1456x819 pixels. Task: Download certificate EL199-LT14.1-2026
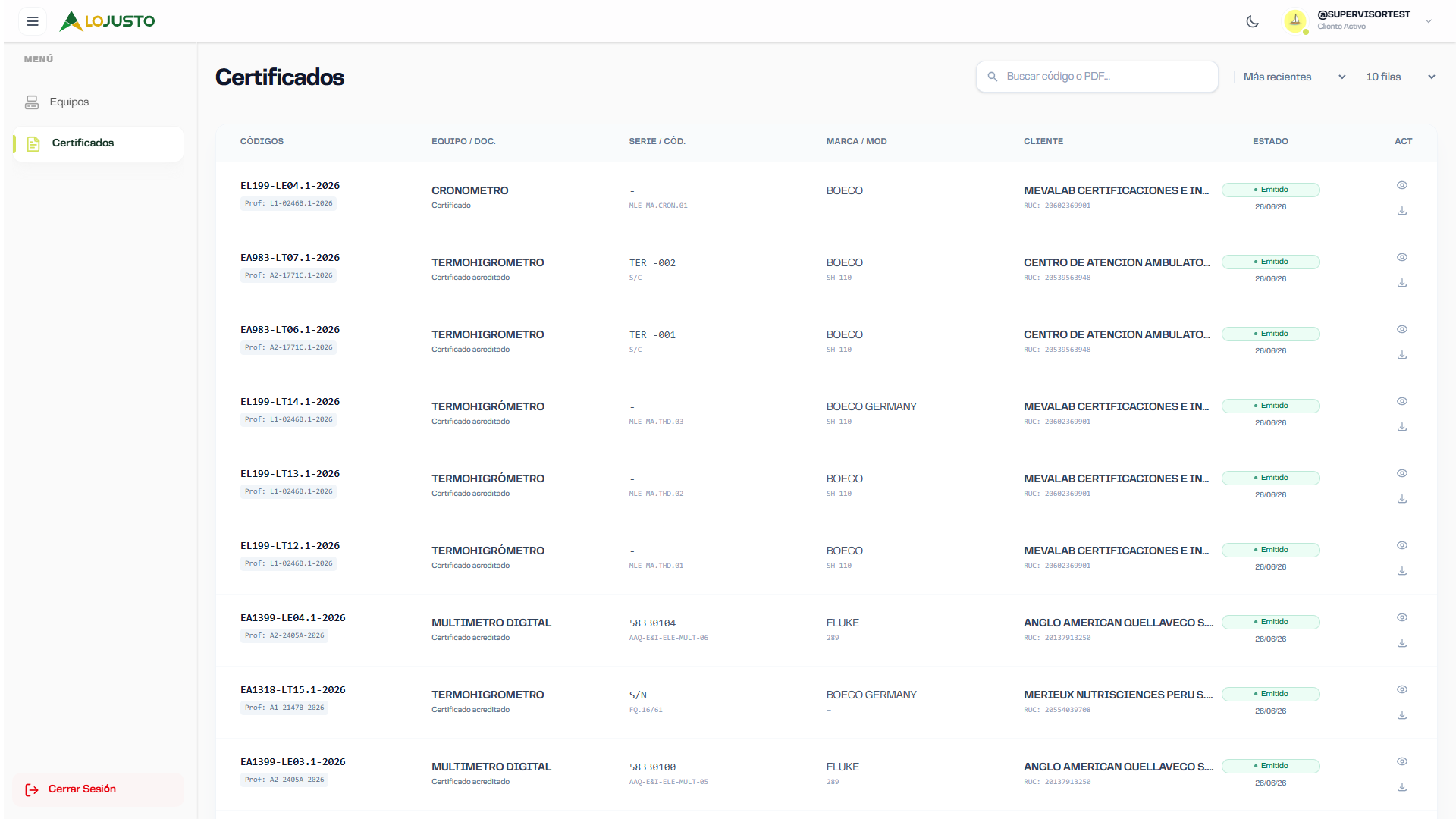click(x=1402, y=427)
